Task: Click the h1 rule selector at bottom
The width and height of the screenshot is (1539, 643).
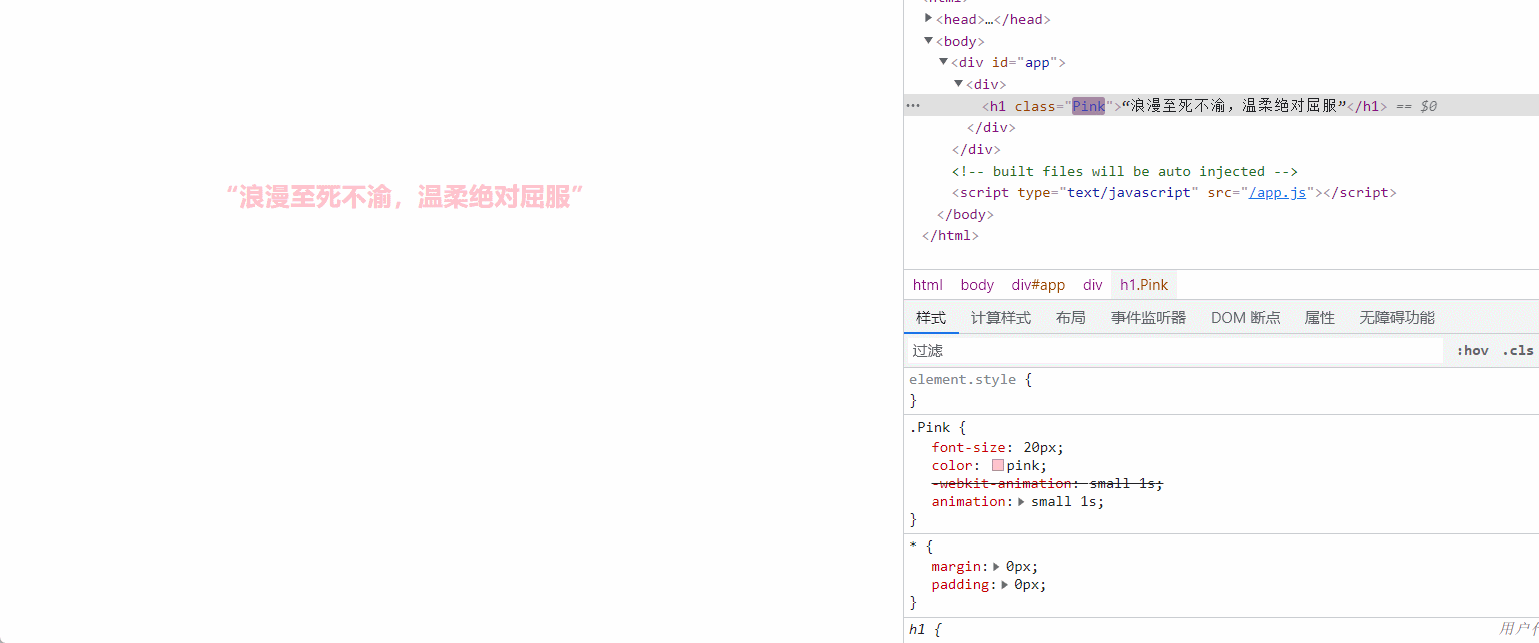Action: [x=918, y=630]
